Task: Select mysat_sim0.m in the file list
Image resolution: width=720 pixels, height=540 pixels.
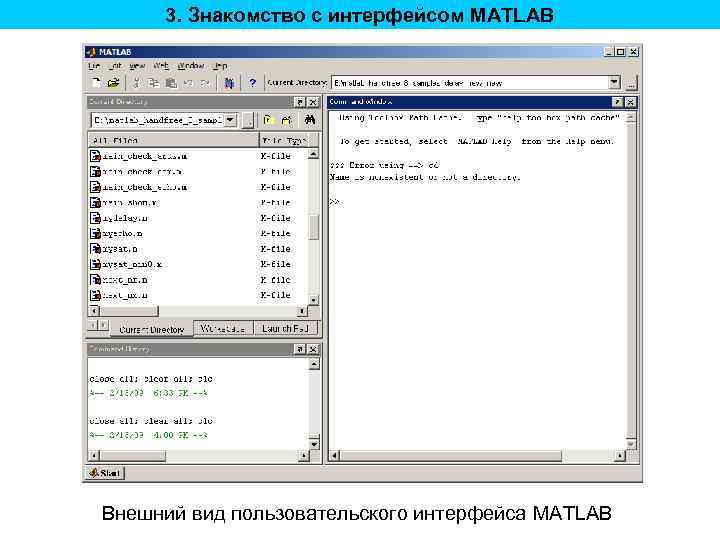Action: (132, 264)
